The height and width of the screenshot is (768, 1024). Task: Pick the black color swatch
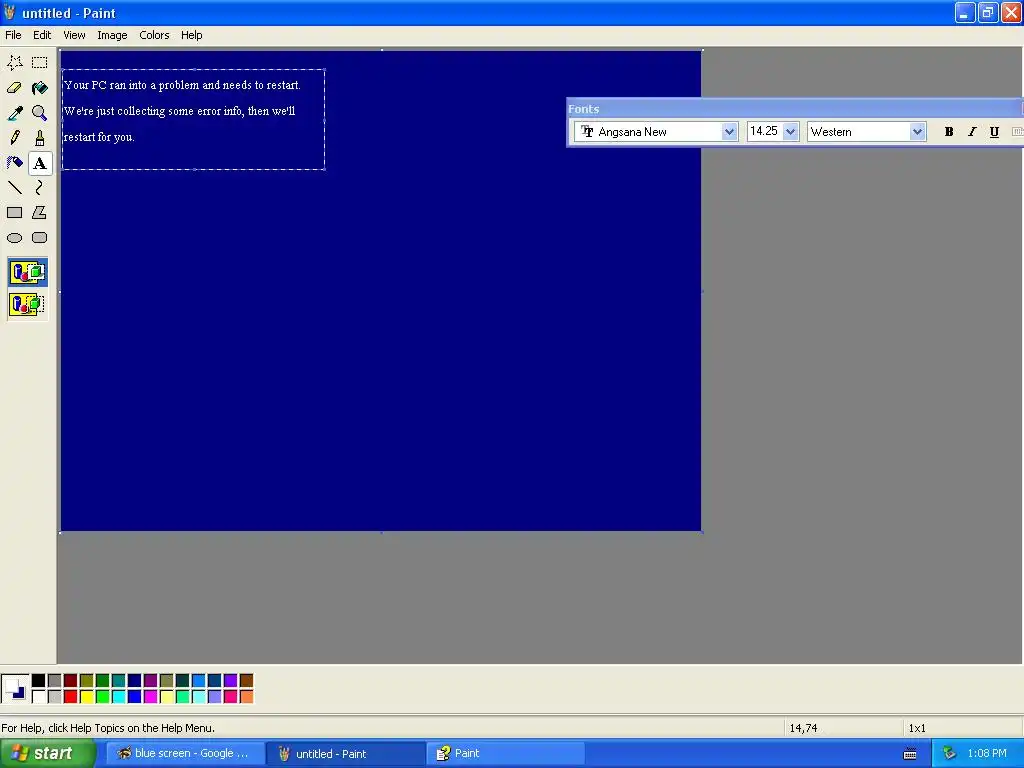coord(39,681)
